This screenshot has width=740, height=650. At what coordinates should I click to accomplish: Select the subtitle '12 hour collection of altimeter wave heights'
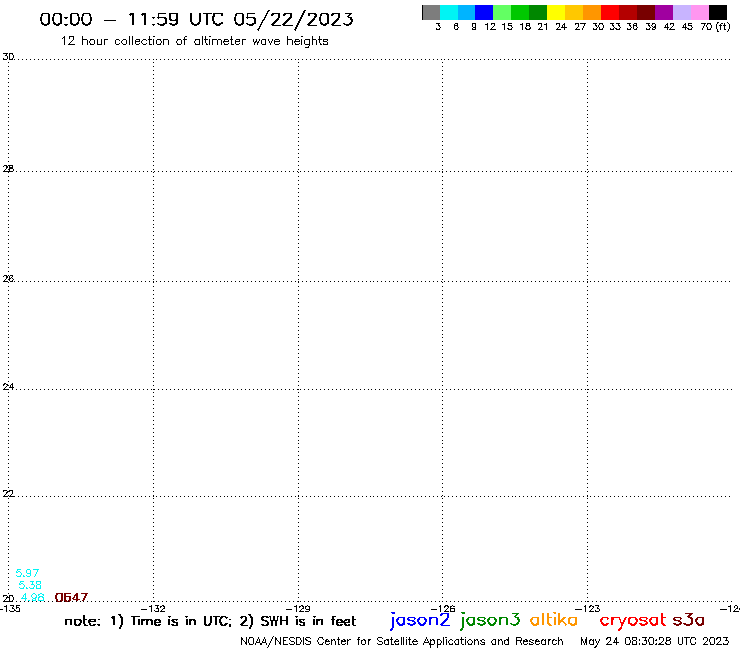tap(194, 41)
